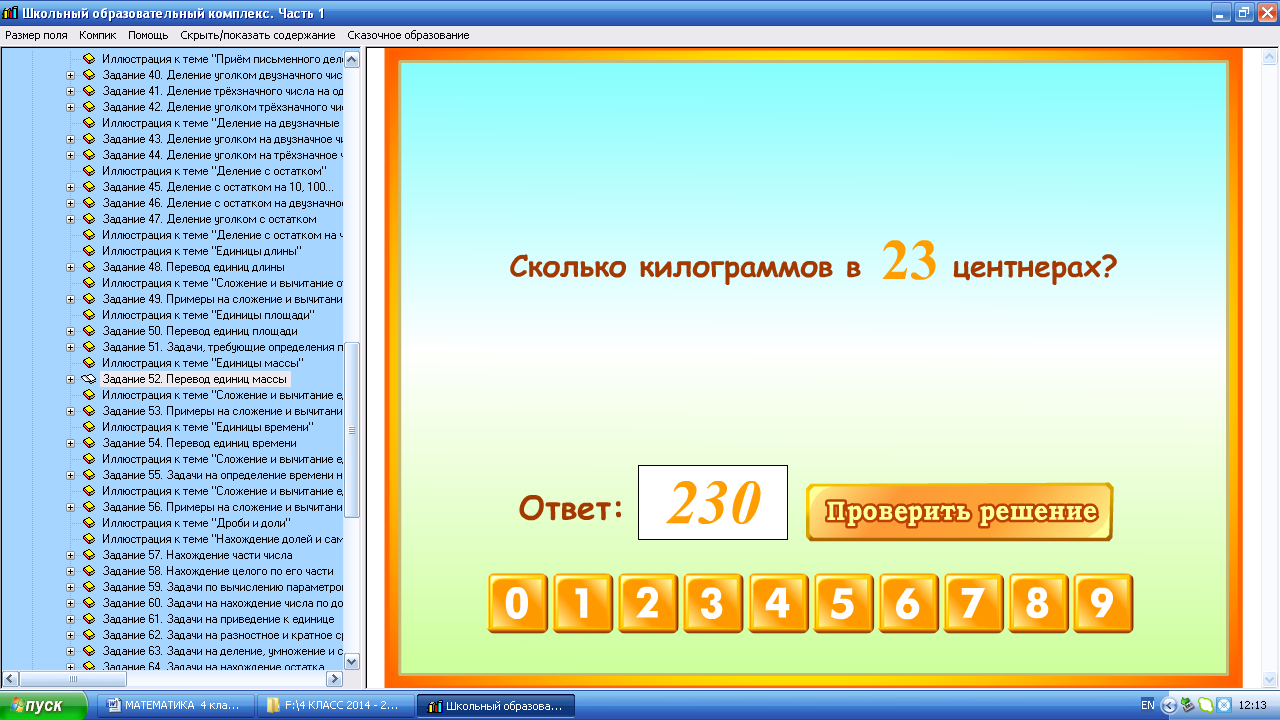The width and height of the screenshot is (1280, 720).
Task: Click the tree horizontal scrollbar right arrow
Action: pos(335,679)
